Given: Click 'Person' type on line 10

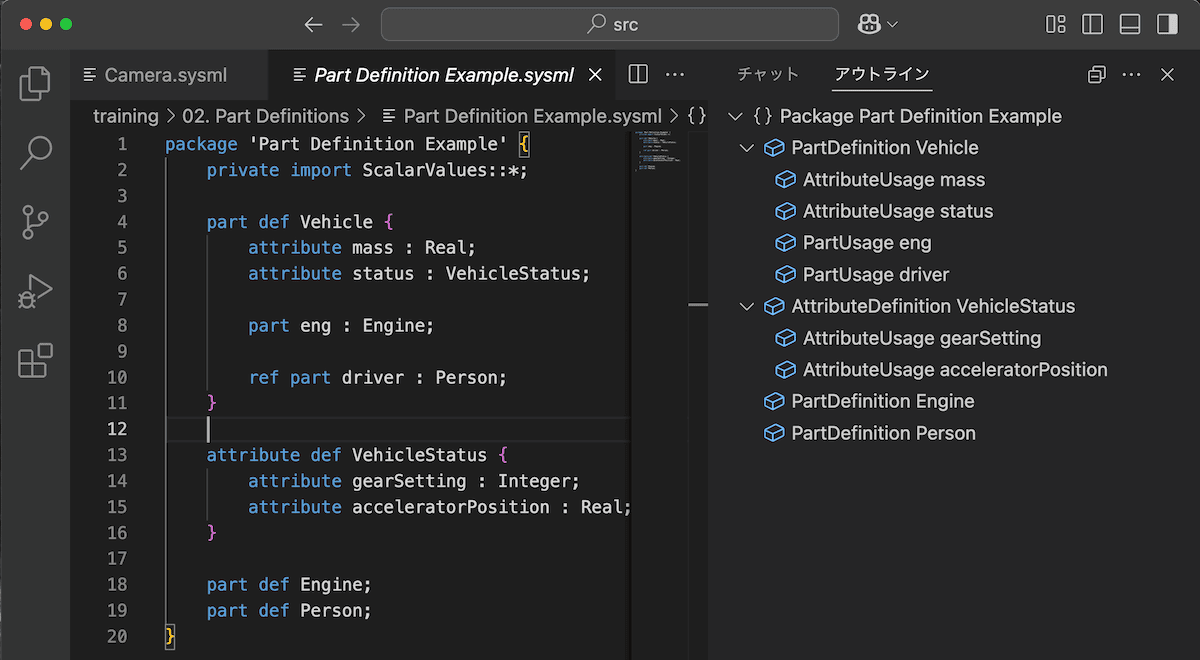Looking at the screenshot, I should [x=467, y=377].
